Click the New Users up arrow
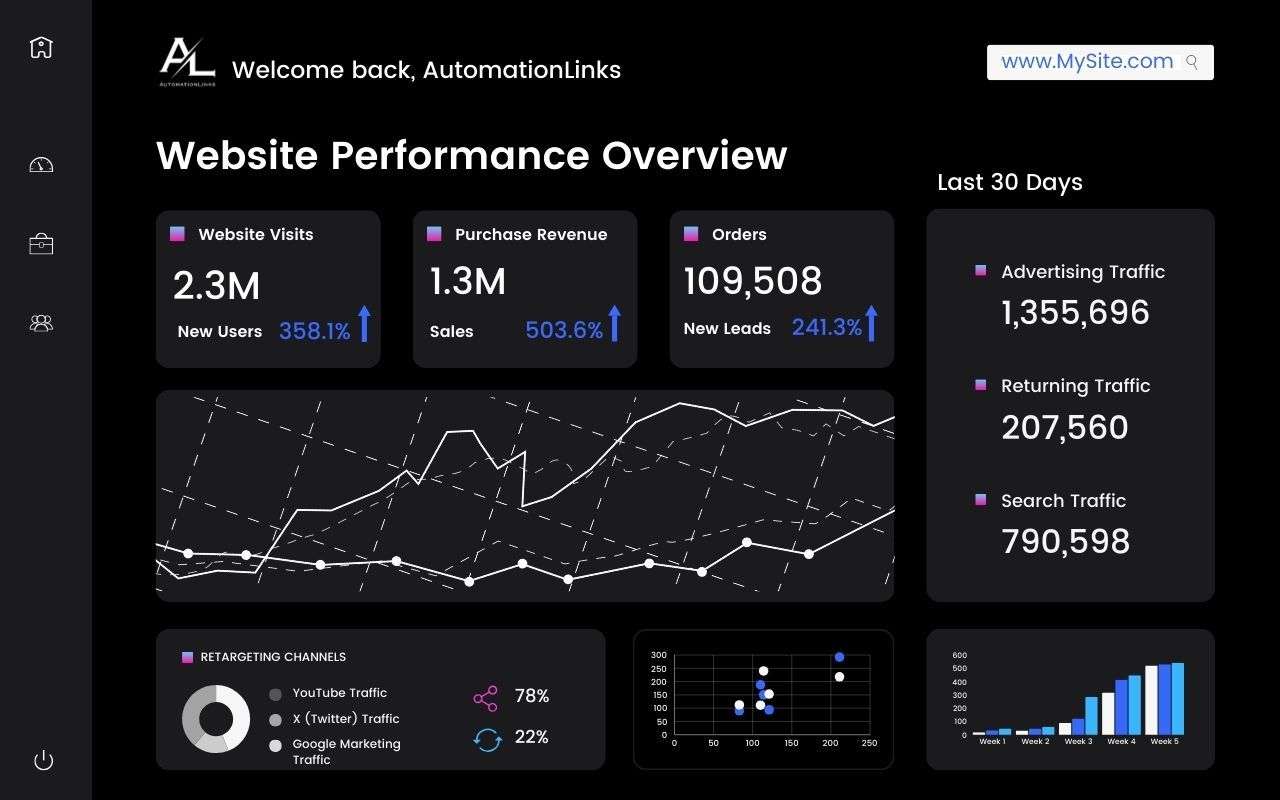The height and width of the screenshot is (800, 1280). click(364, 324)
